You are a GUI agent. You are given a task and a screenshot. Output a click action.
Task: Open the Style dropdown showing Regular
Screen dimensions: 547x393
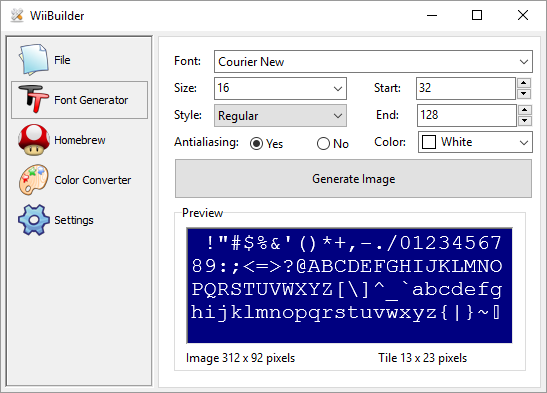pos(280,115)
